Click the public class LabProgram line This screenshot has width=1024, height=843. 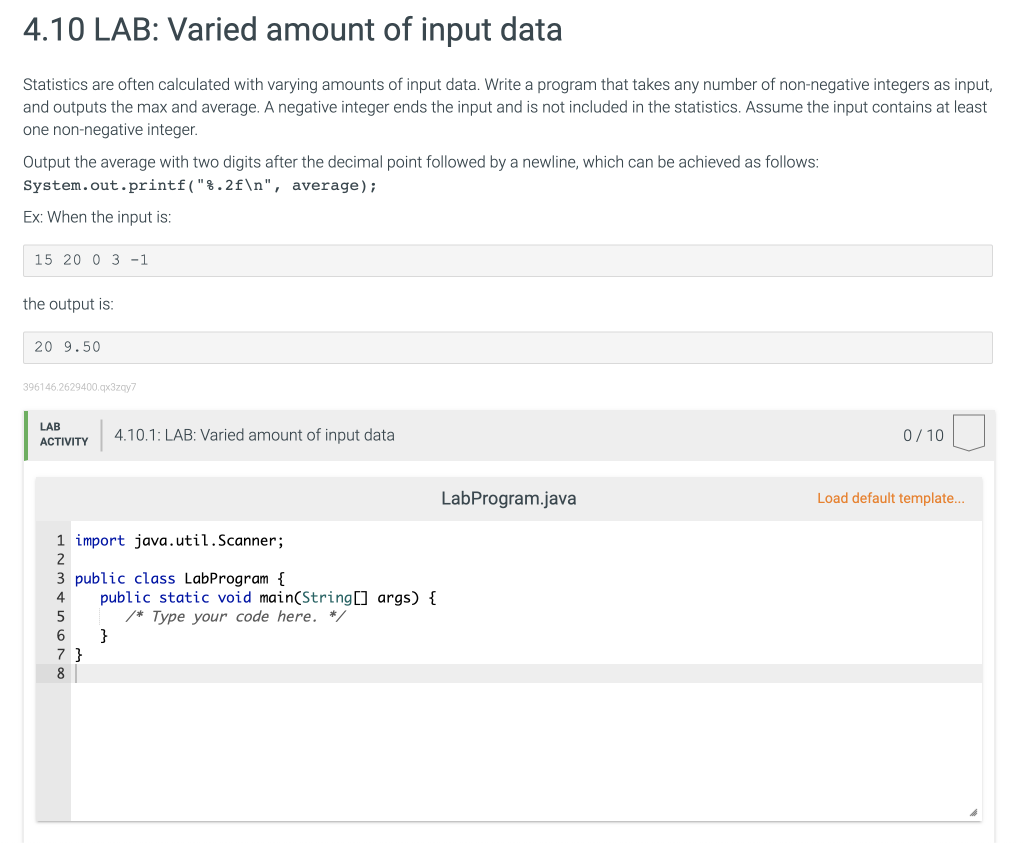coord(181,579)
